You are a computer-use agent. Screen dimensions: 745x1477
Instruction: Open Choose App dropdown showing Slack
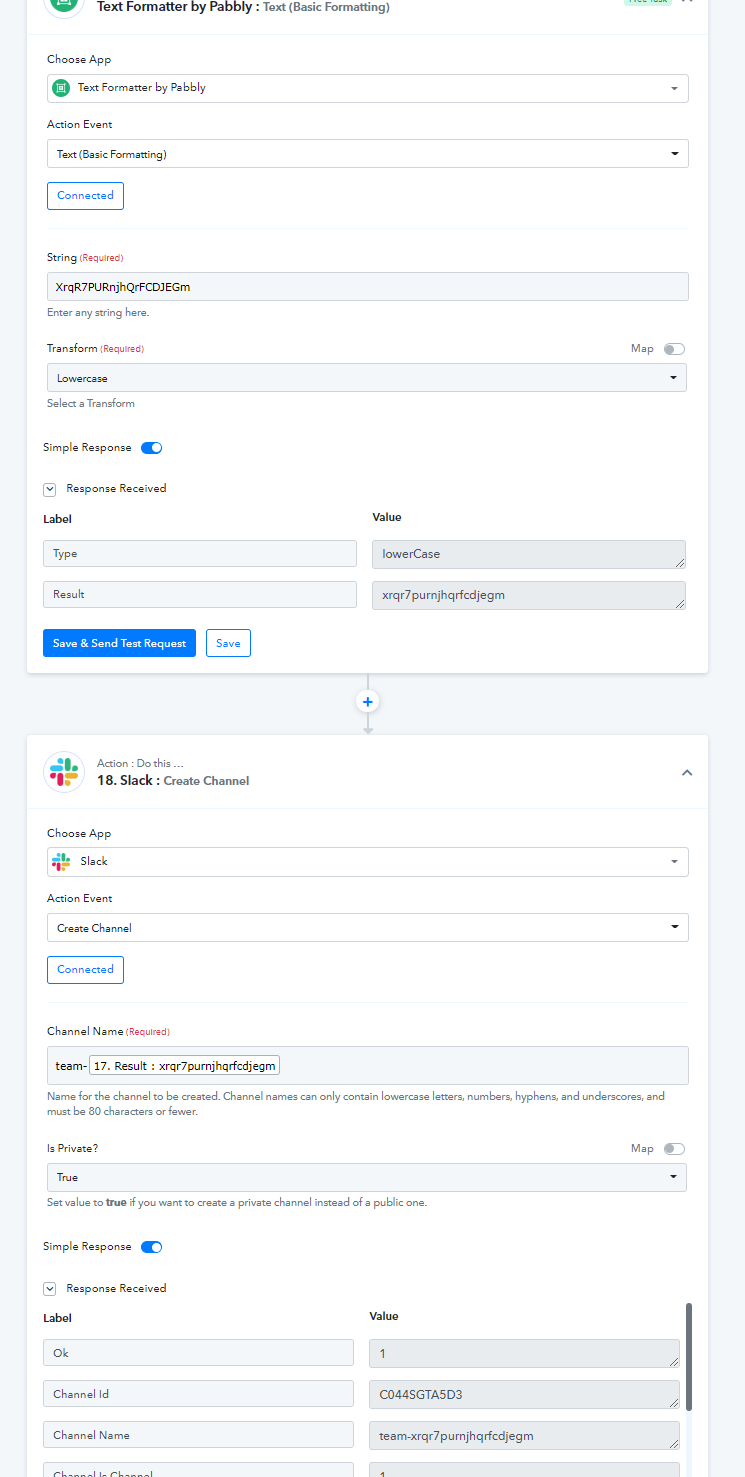[x=368, y=861]
